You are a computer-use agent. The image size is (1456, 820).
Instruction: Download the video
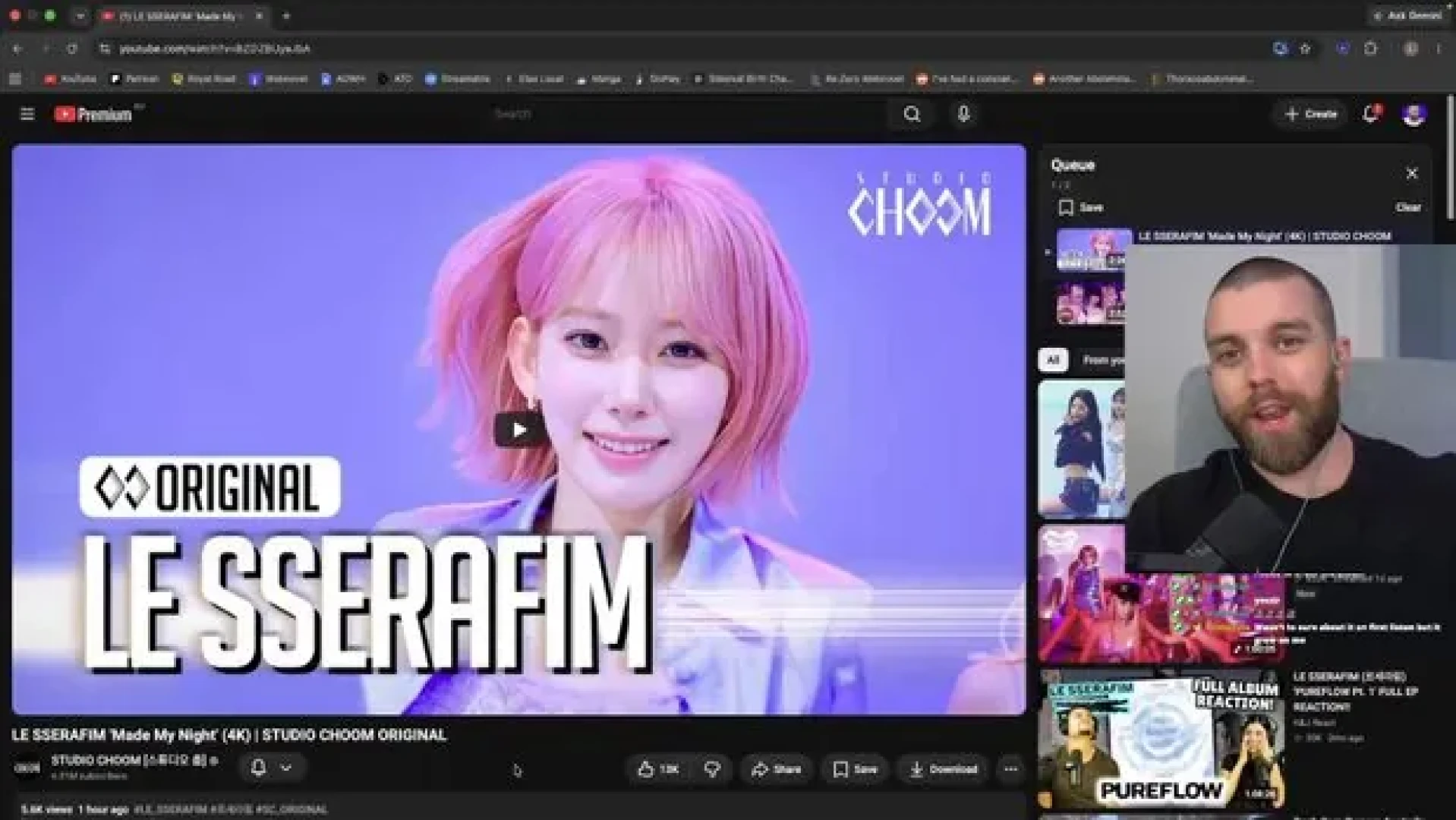click(943, 769)
